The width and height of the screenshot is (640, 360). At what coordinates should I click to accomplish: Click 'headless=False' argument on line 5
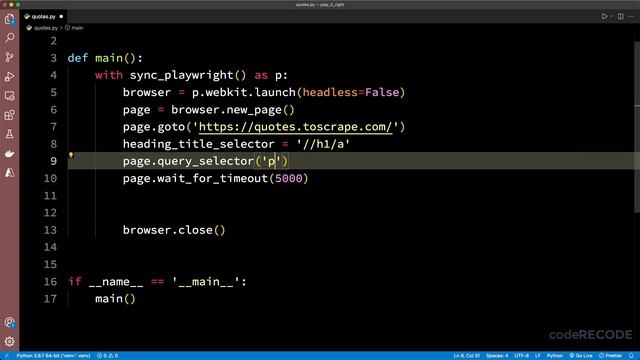[x=351, y=92]
